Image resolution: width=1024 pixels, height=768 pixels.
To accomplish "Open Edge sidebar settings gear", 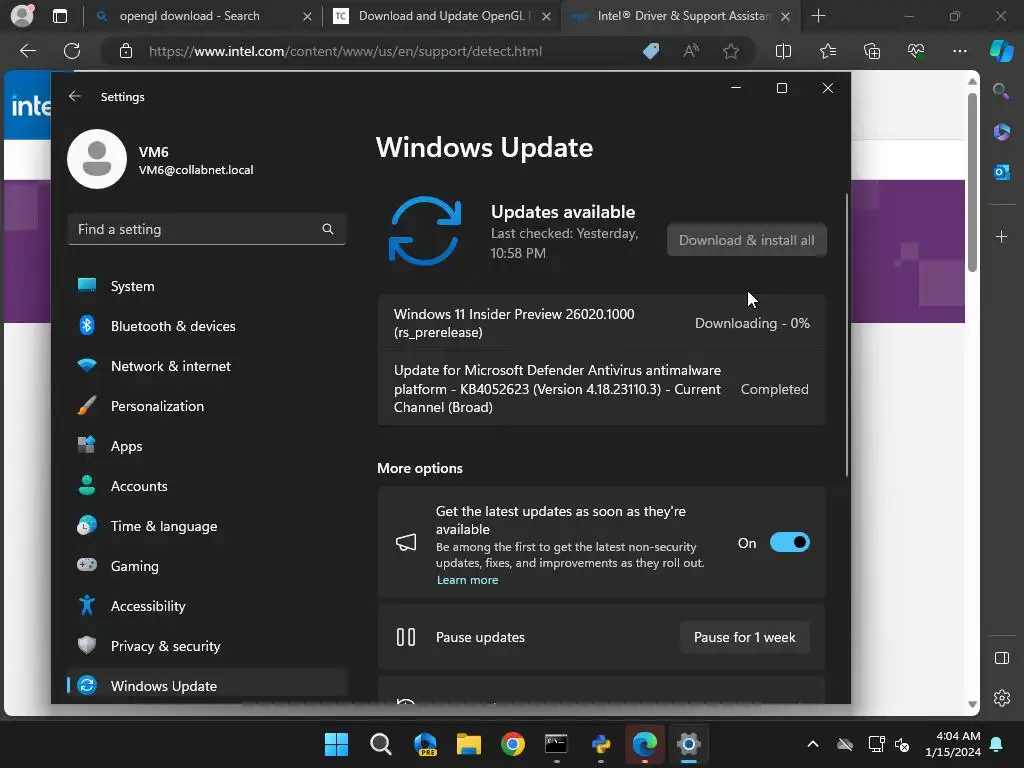I will point(1001,697).
